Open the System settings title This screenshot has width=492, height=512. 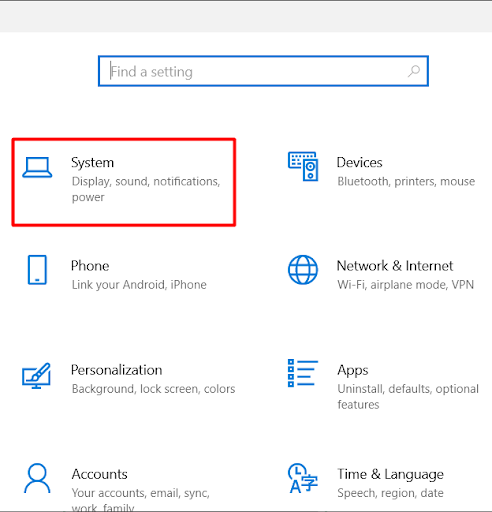93,163
